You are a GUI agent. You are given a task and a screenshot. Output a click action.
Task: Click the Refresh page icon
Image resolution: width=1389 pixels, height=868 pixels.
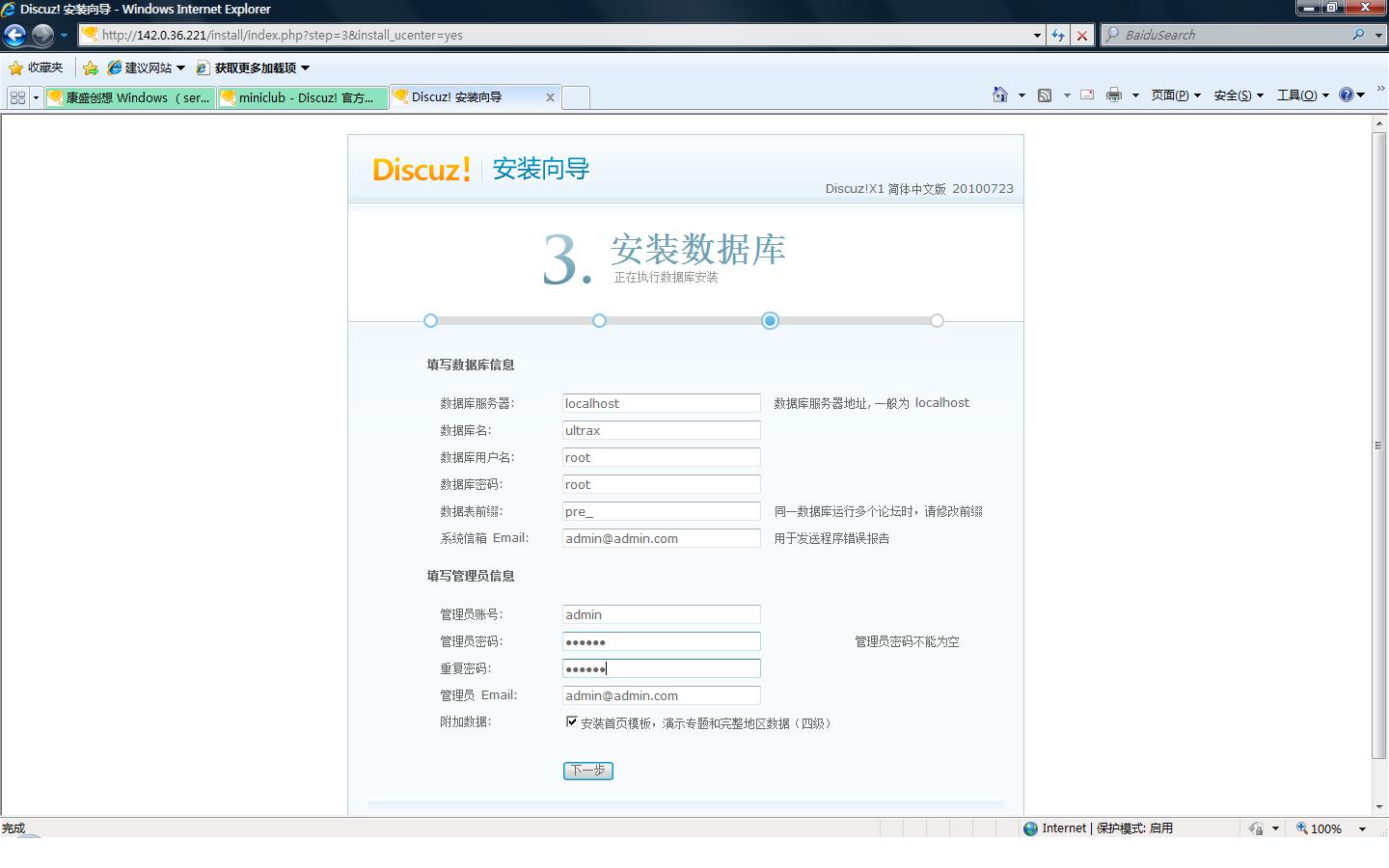[x=1058, y=35]
